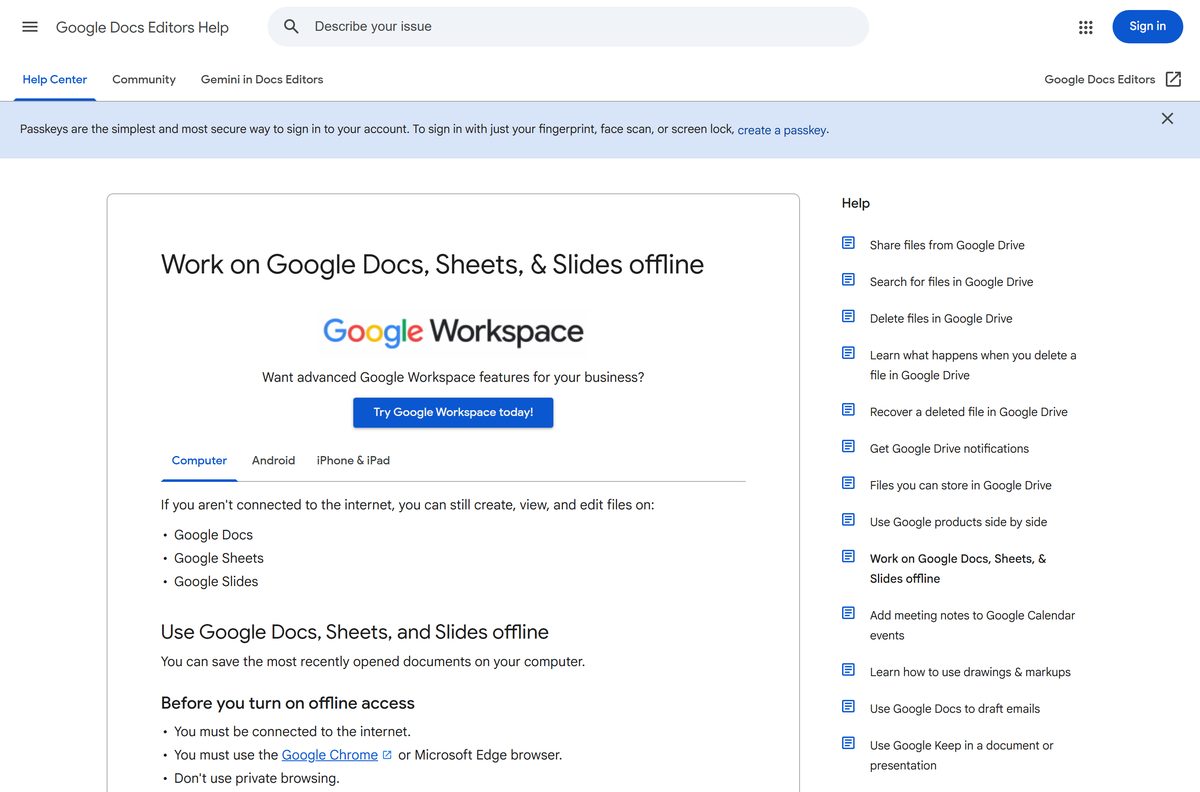Screen dimensions: 1200x792
Task: Open Files you can store in Google Drive
Action: coord(961,485)
